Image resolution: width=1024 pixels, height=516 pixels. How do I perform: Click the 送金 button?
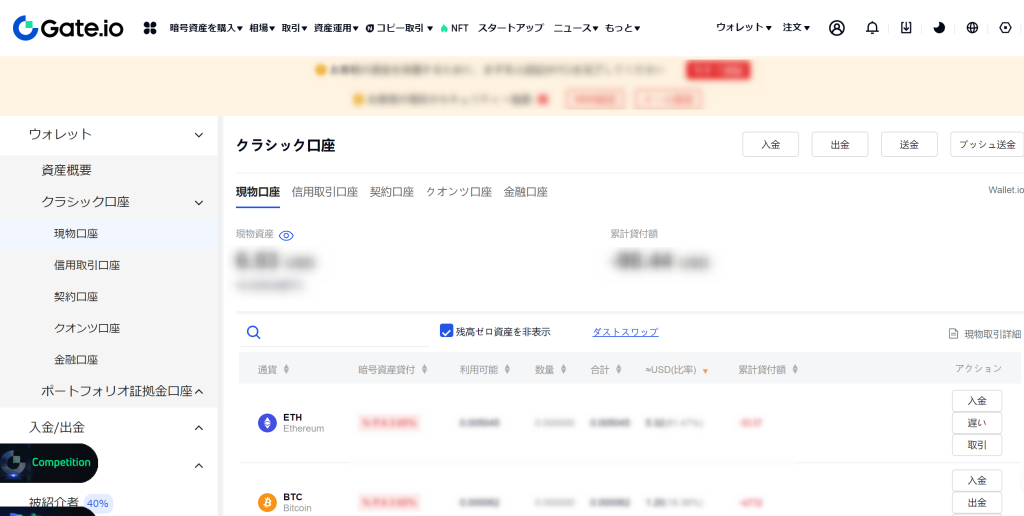pos(909,144)
